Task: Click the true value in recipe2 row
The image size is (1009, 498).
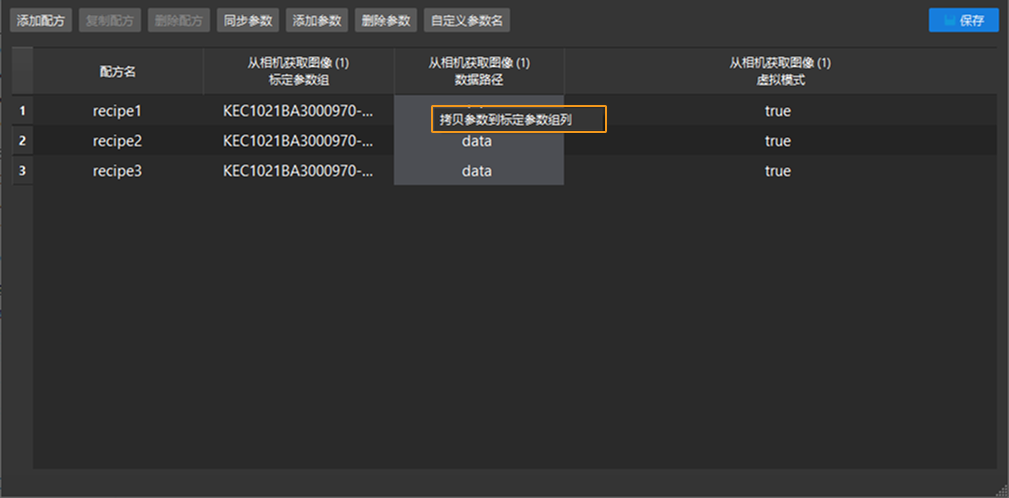Action: click(777, 140)
